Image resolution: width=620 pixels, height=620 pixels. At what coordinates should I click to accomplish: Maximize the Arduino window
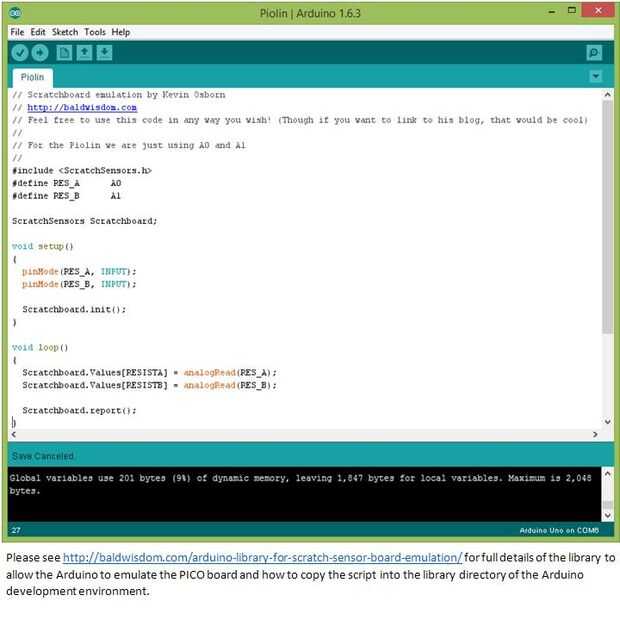pos(572,11)
